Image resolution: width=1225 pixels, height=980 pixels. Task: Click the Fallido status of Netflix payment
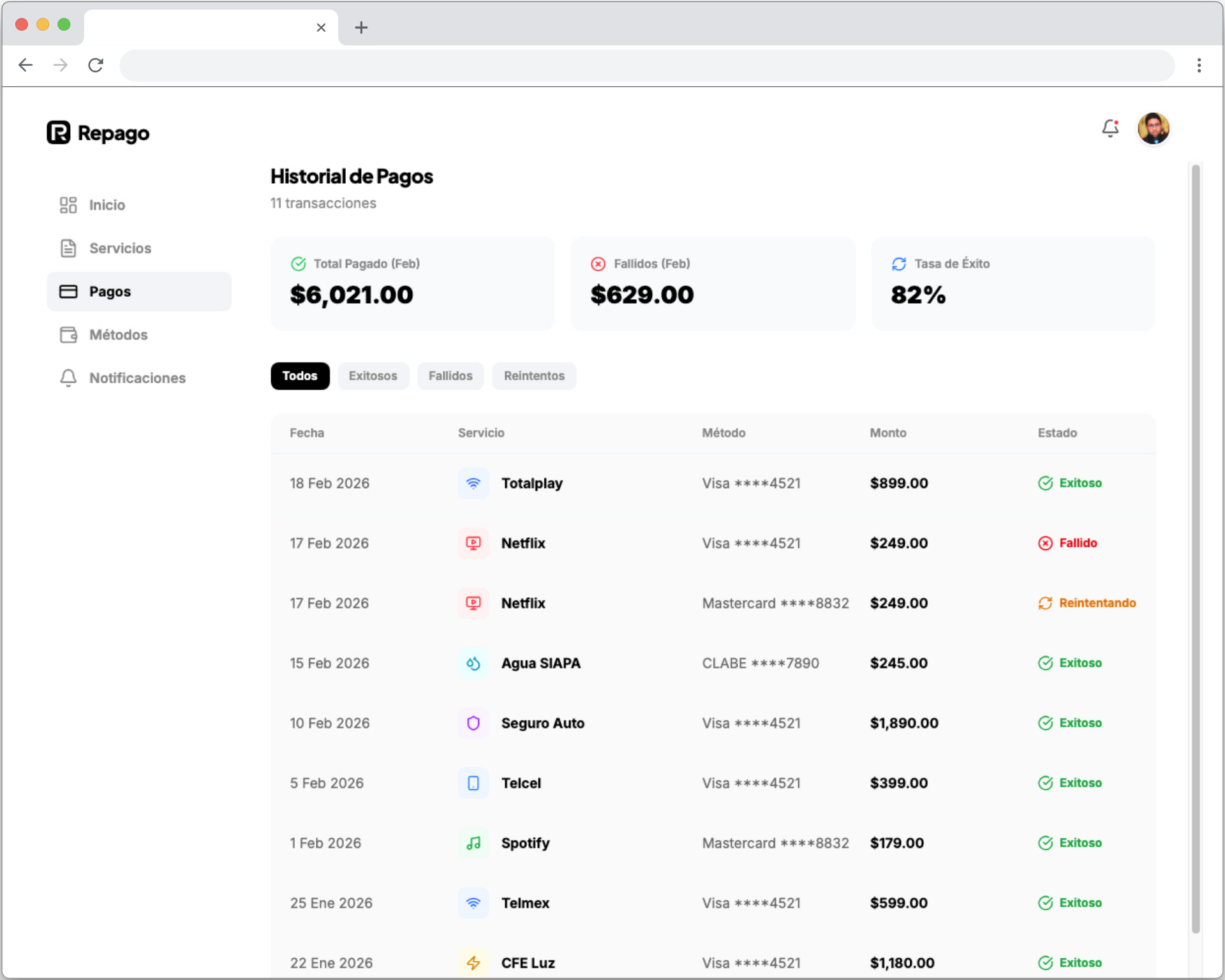(1067, 543)
